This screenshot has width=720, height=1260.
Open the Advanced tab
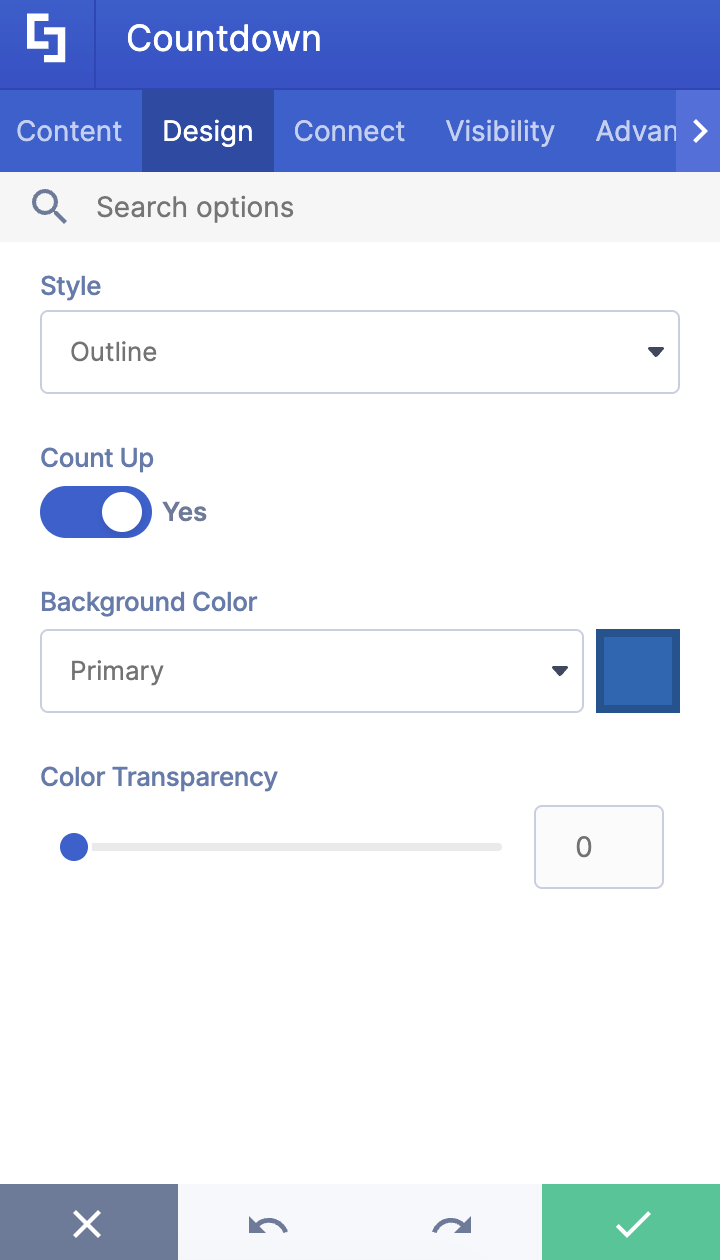pos(637,130)
